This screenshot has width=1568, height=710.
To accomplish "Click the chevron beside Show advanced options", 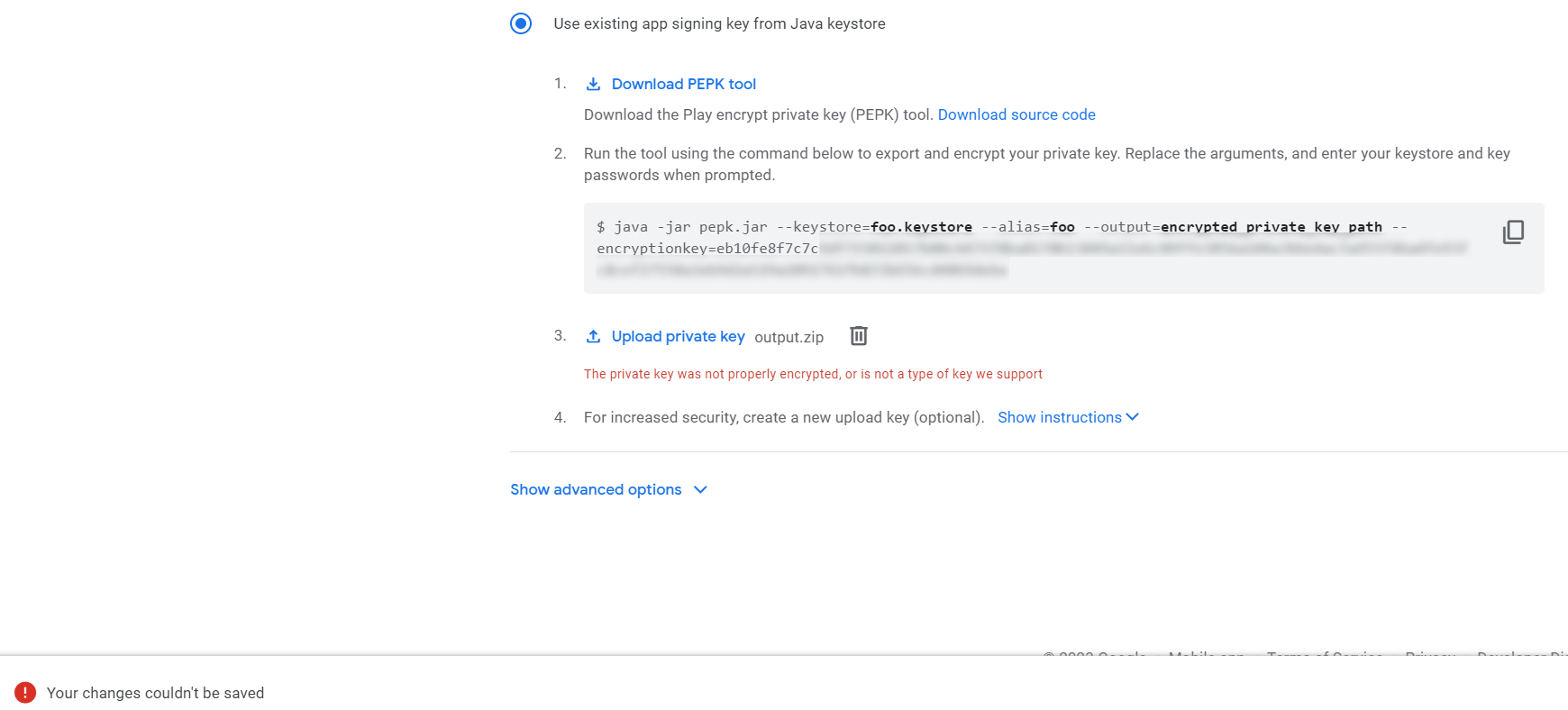I will [x=700, y=489].
